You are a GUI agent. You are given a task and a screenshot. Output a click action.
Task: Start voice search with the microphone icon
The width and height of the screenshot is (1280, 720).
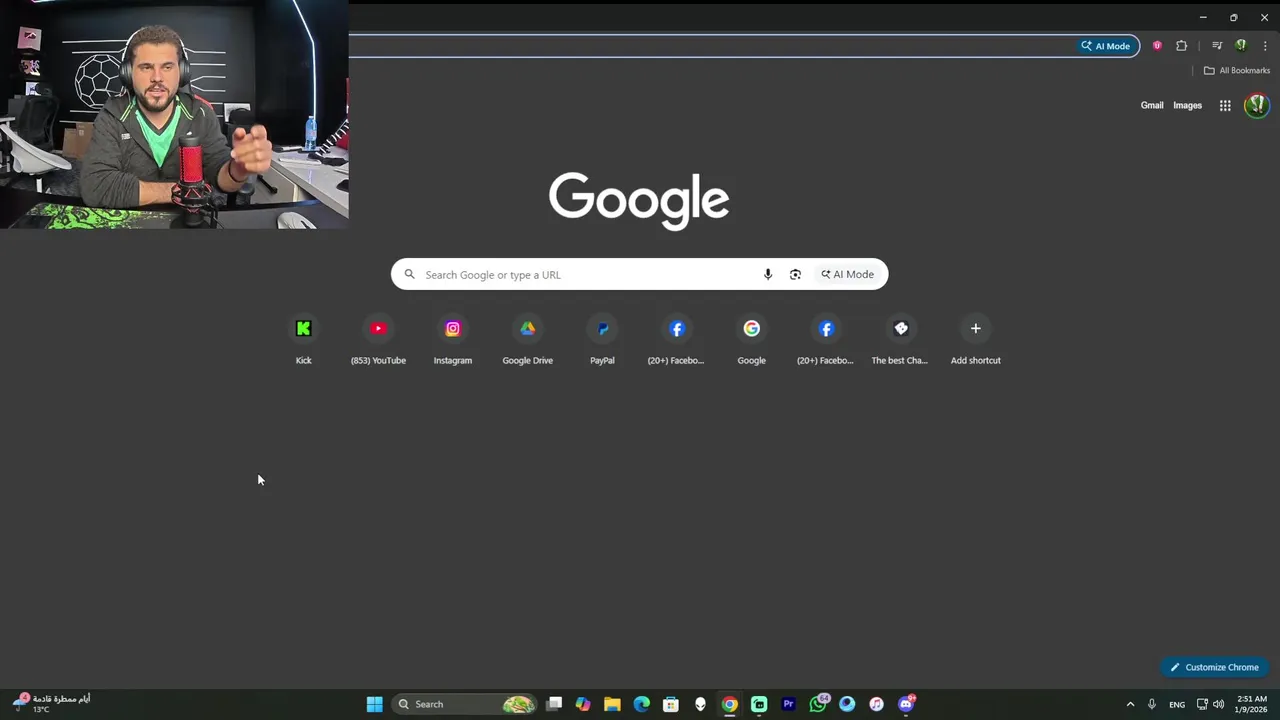pos(768,274)
